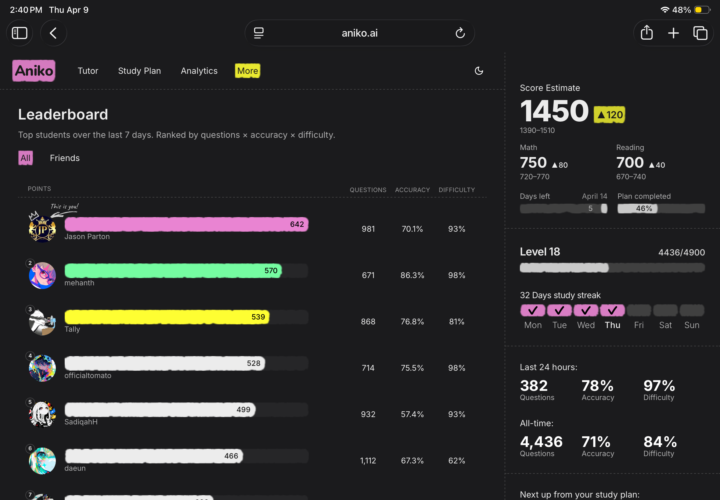Open the Analytics tab

pos(199,71)
